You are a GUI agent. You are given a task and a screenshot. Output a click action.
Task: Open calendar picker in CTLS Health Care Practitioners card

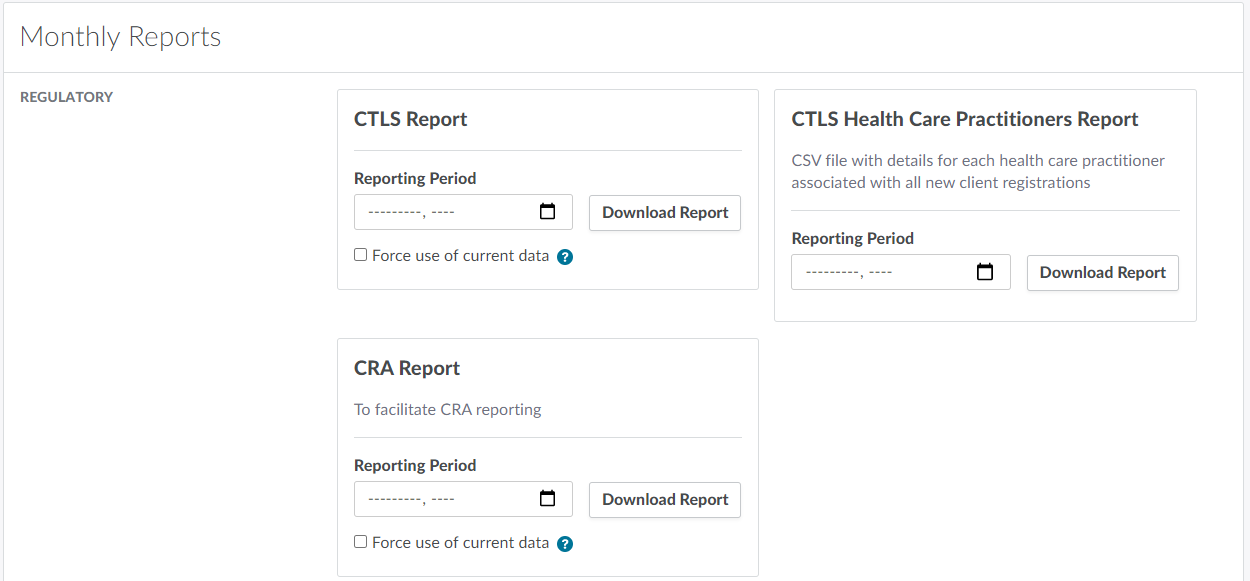click(x=985, y=272)
